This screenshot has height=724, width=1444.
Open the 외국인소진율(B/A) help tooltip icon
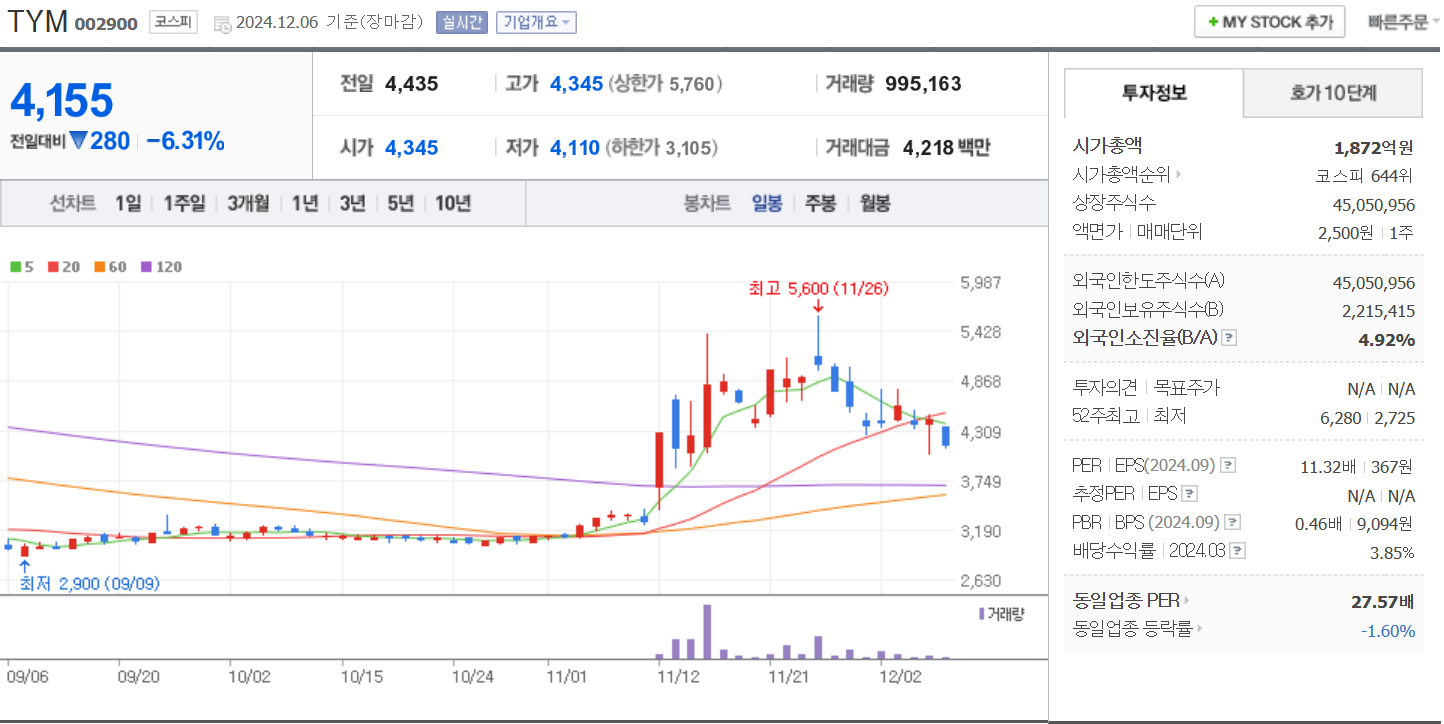point(1229,338)
